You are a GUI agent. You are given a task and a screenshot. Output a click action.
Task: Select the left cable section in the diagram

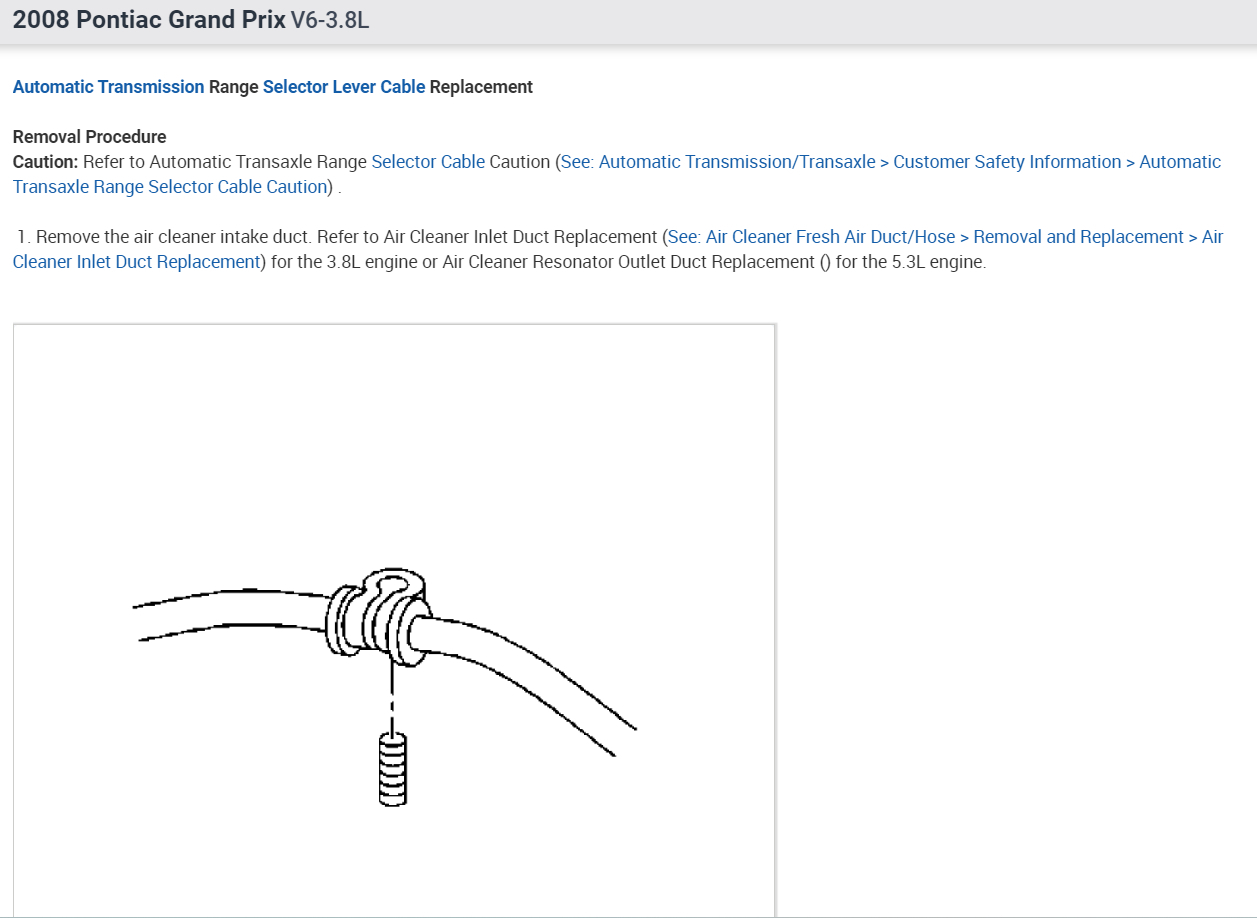pos(232,614)
